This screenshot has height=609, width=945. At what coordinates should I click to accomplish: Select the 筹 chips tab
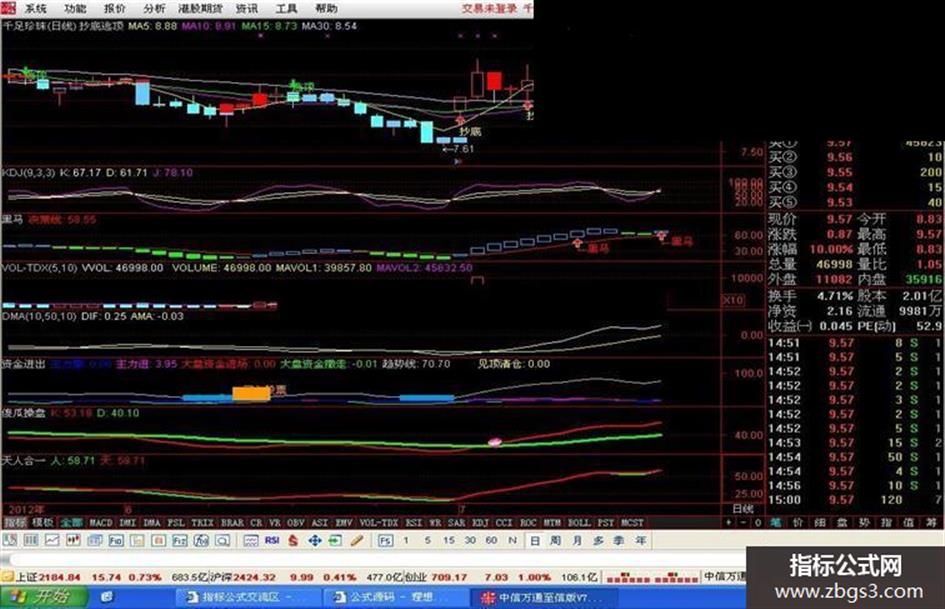[x=931, y=523]
